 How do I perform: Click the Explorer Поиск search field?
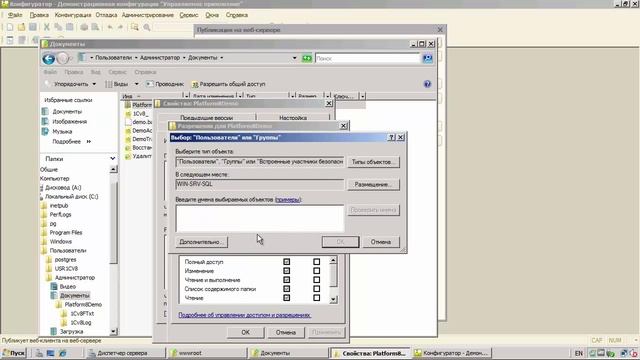click(x=367, y=58)
